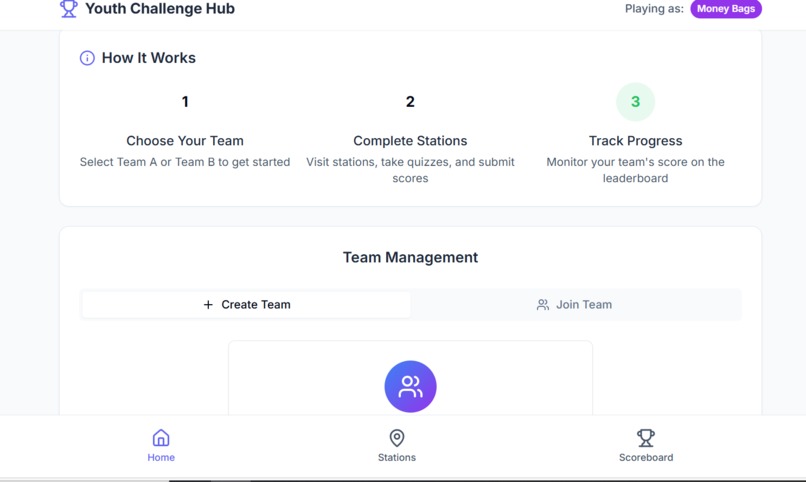Click the Home label in bottom navigation
806x482 pixels.
tap(161, 457)
